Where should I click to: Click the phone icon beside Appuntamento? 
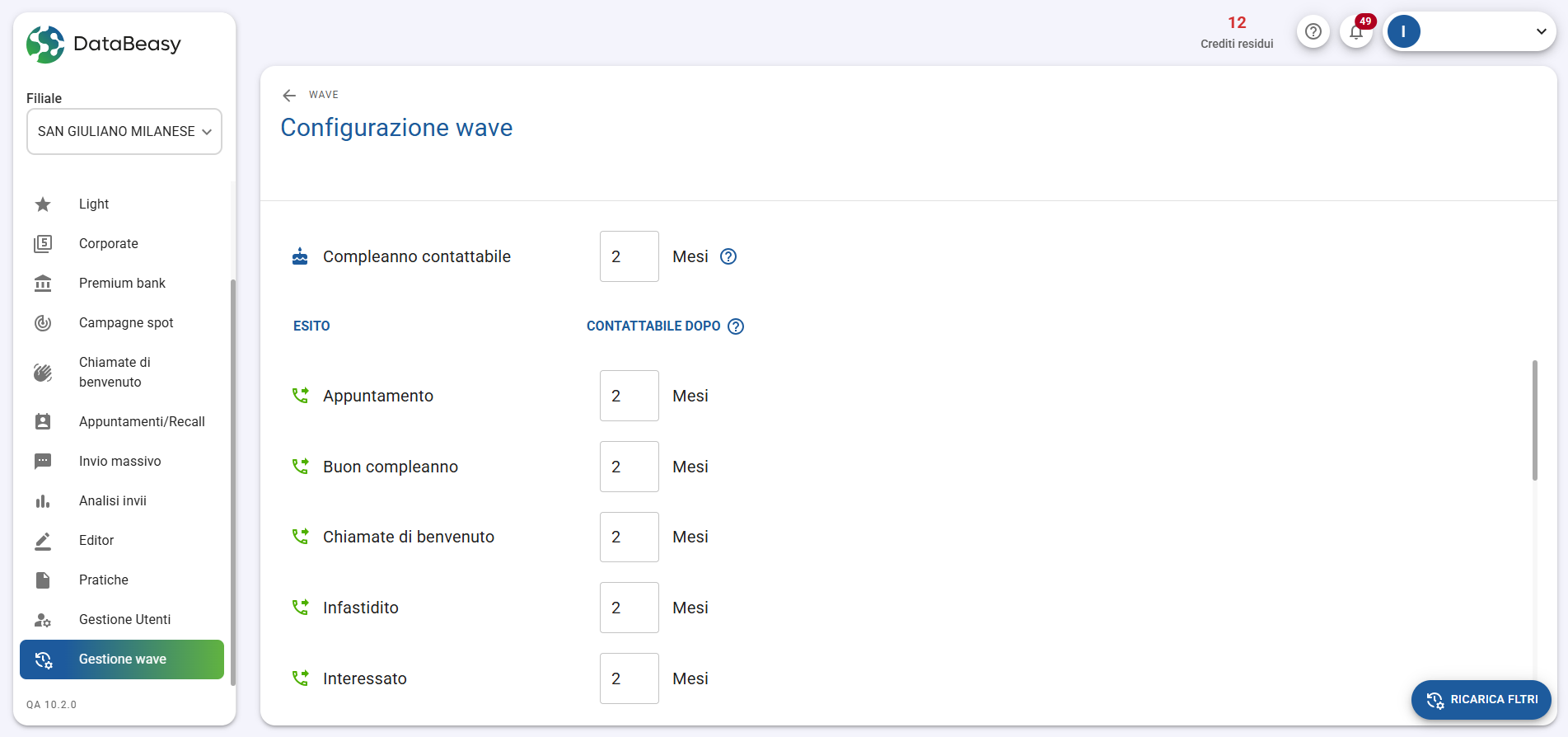(x=301, y=396)
